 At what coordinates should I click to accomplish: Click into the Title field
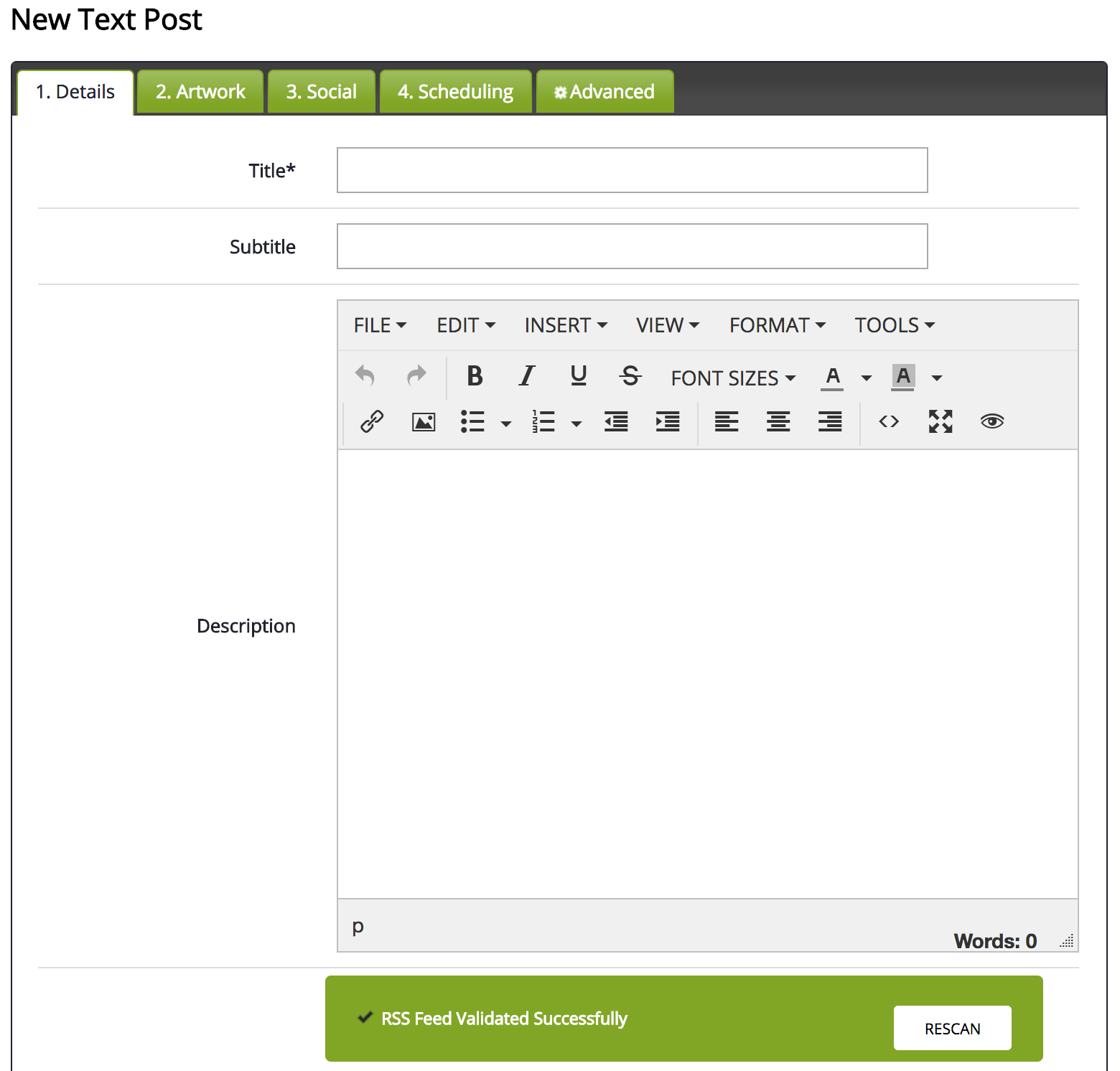pyautogui.click(x=633, y=170)
